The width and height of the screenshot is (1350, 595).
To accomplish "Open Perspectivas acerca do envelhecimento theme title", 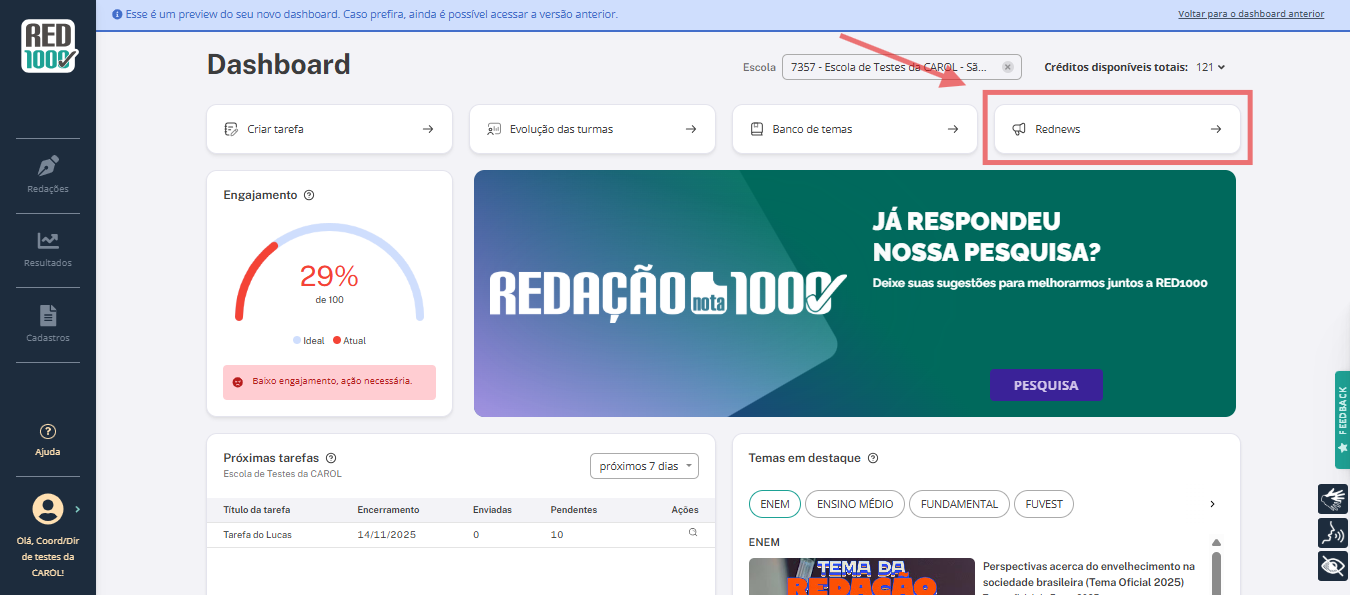I will point(1089,574).
